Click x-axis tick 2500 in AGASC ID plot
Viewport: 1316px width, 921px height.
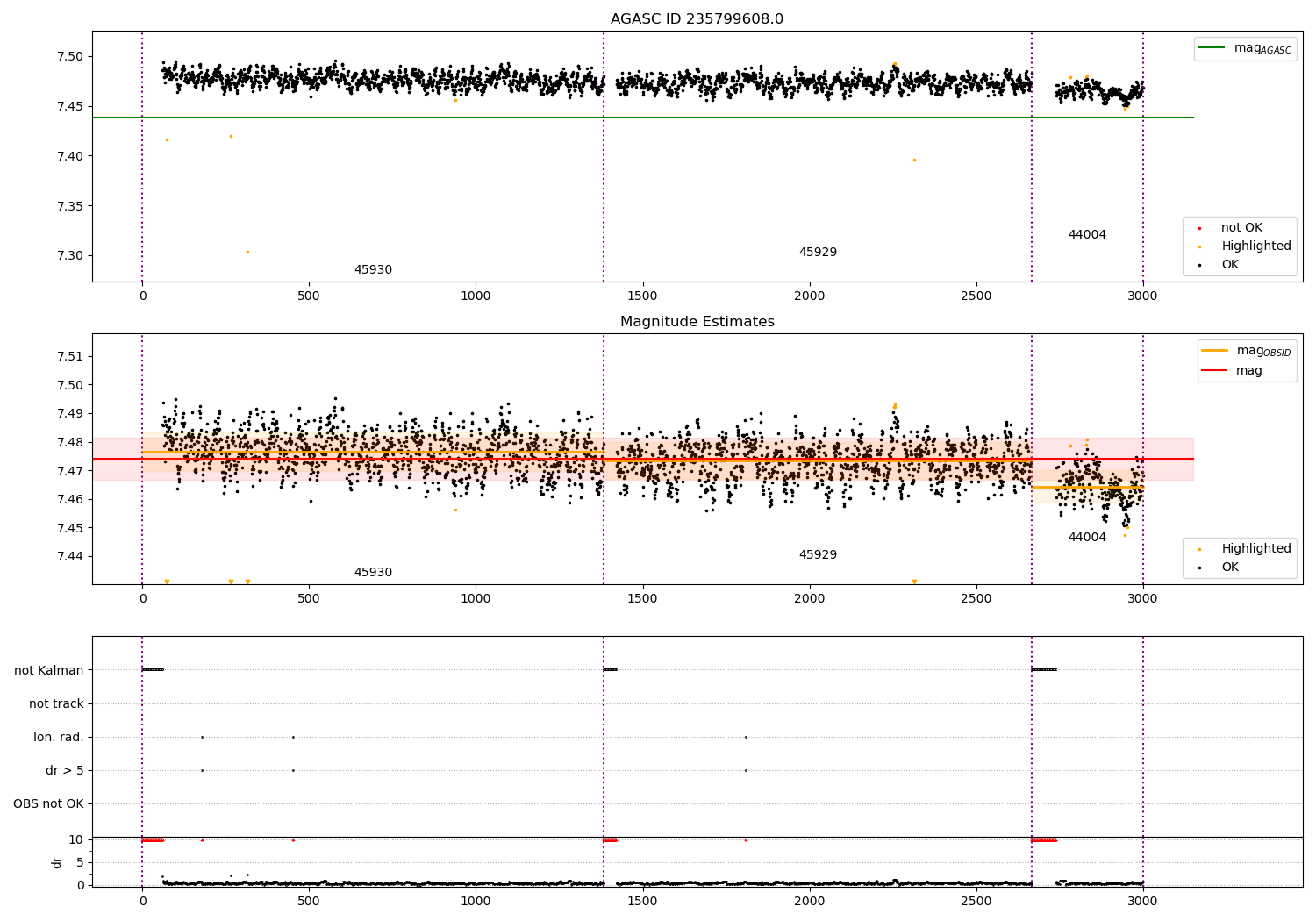pyautogui.click(x=976, y=296)
